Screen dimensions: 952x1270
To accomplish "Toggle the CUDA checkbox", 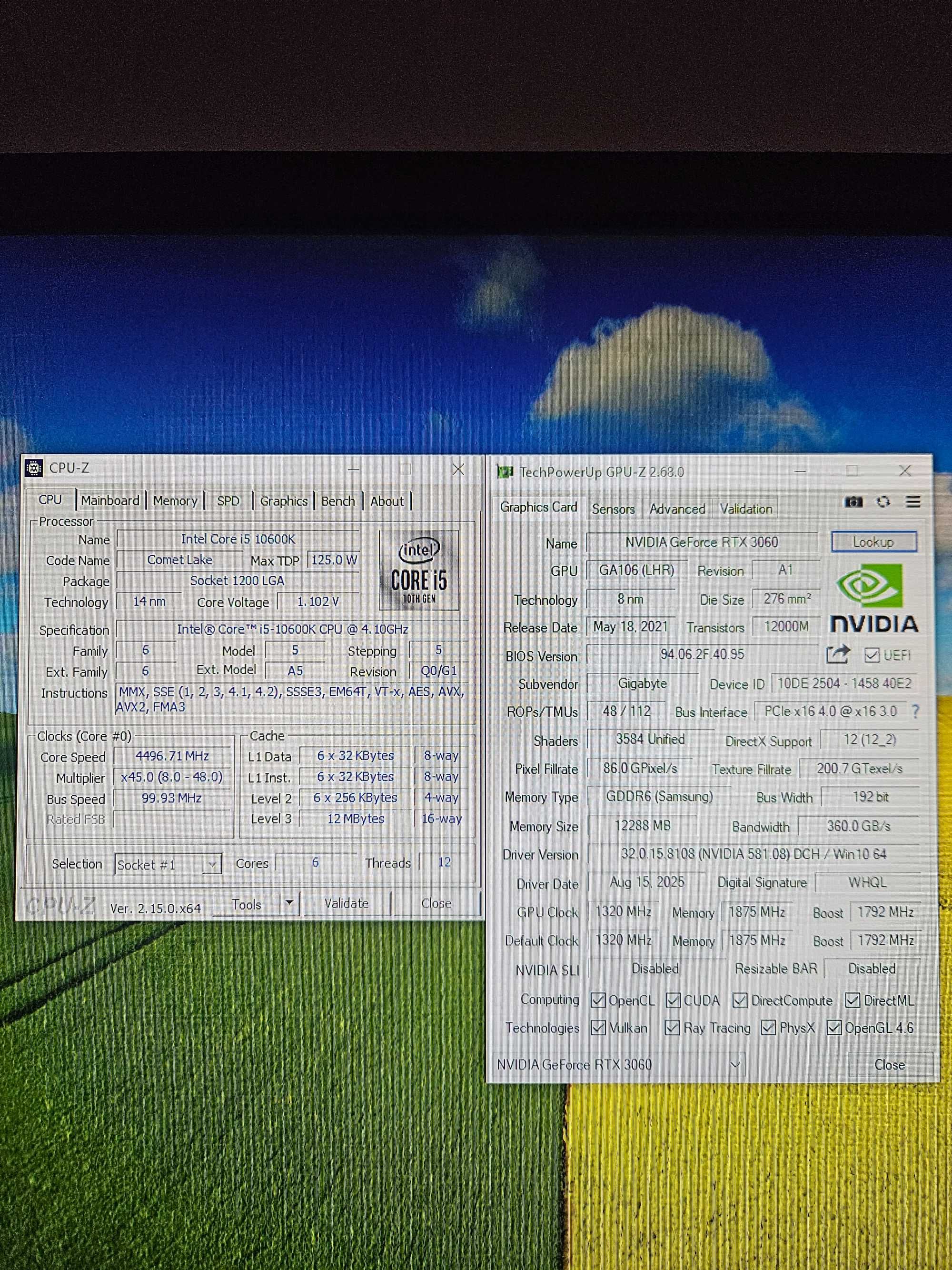I will pos(673,1000).
